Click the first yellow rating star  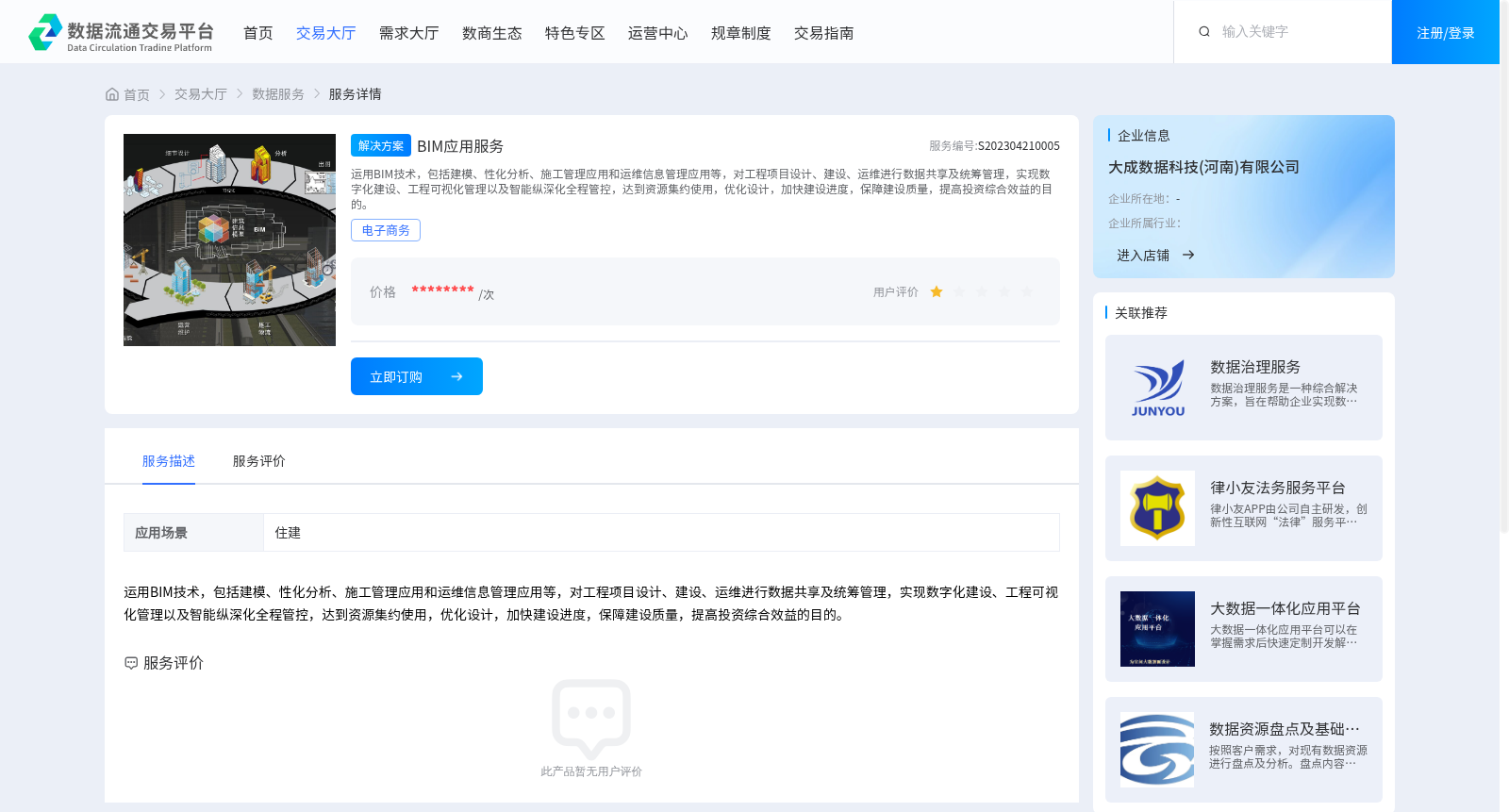(937, 292)
